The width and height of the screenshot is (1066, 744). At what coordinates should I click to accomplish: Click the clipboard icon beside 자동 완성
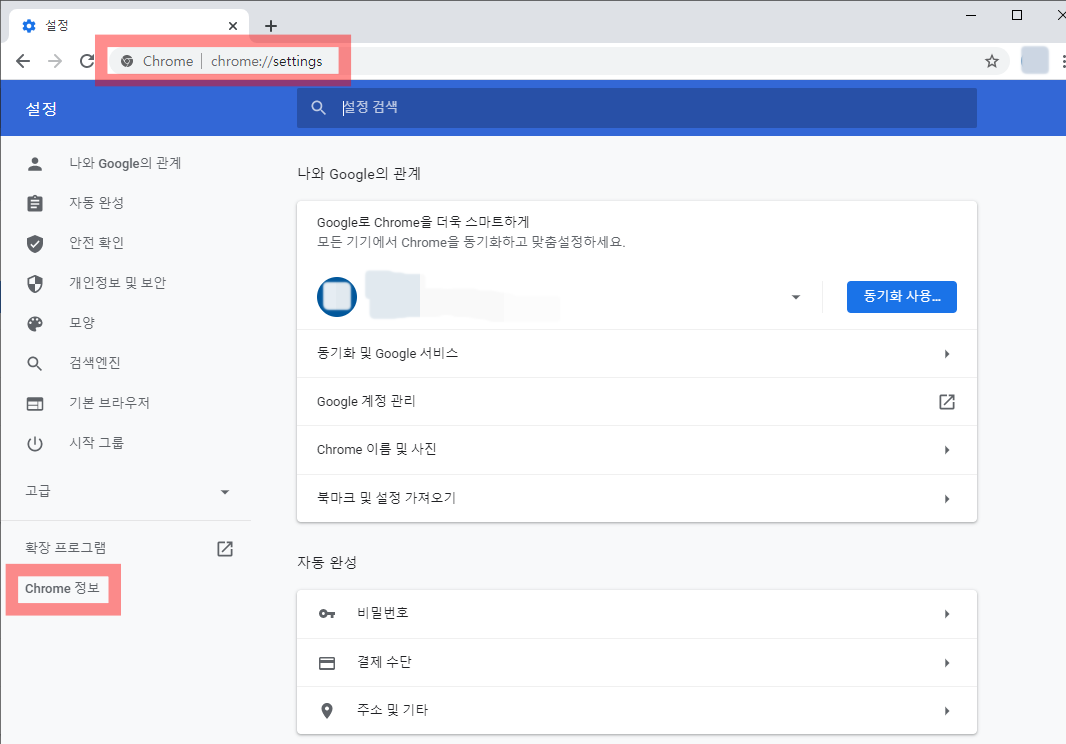35,203
